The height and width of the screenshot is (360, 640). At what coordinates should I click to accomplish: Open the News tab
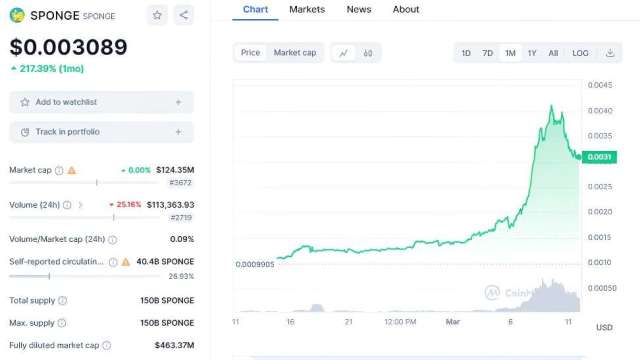pos(359,9)
